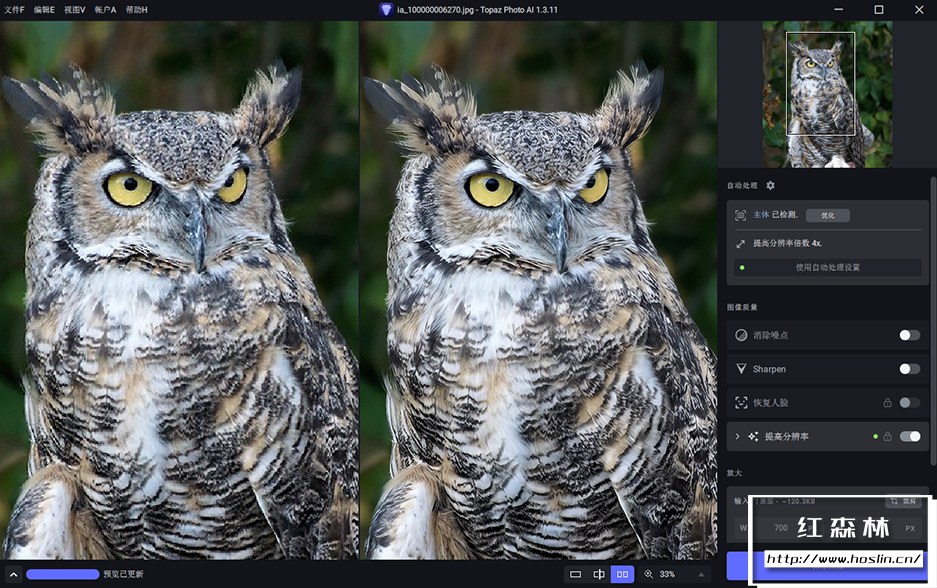Screen dimensions: 937x588
Task: Expand the bottom panel up-arrow button
Action: [x=13, y=574]
